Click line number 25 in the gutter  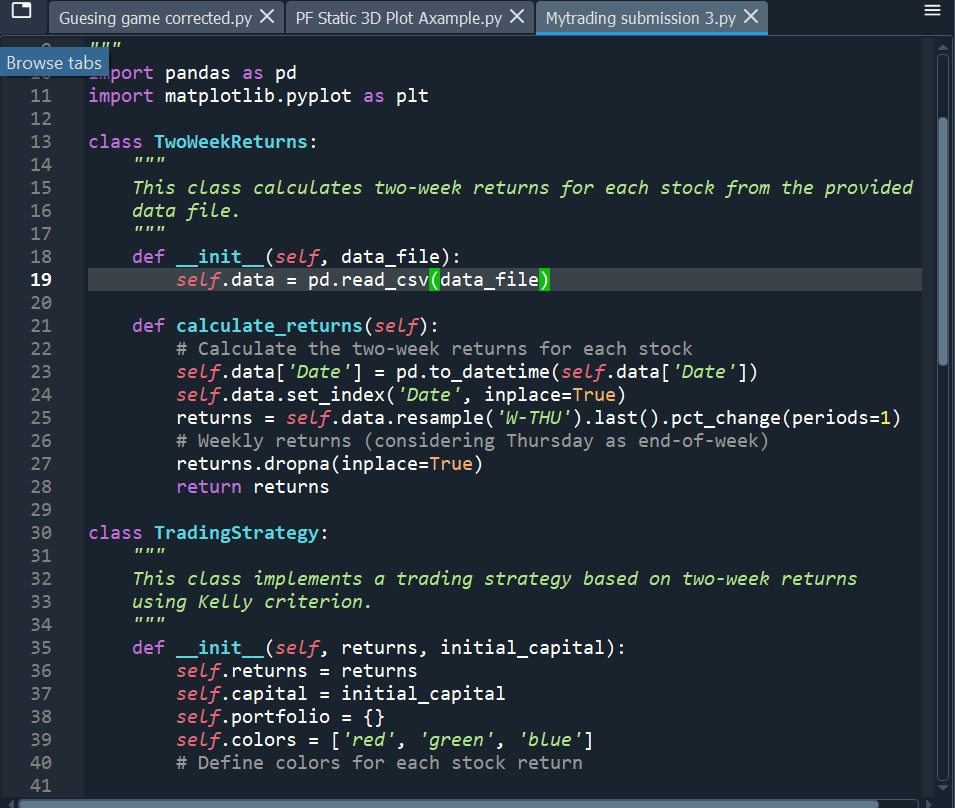[x=41, y=418]
